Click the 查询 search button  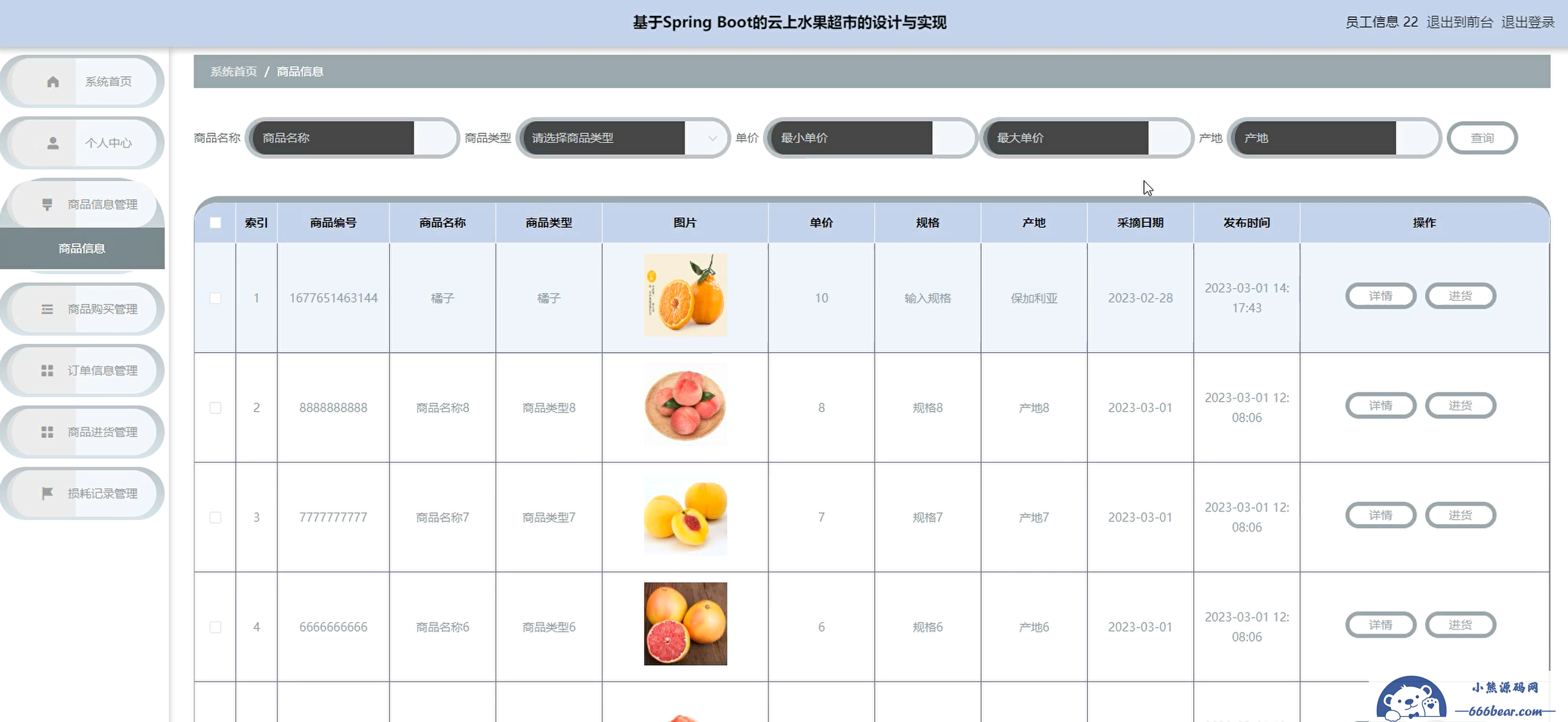(1482, 138)
